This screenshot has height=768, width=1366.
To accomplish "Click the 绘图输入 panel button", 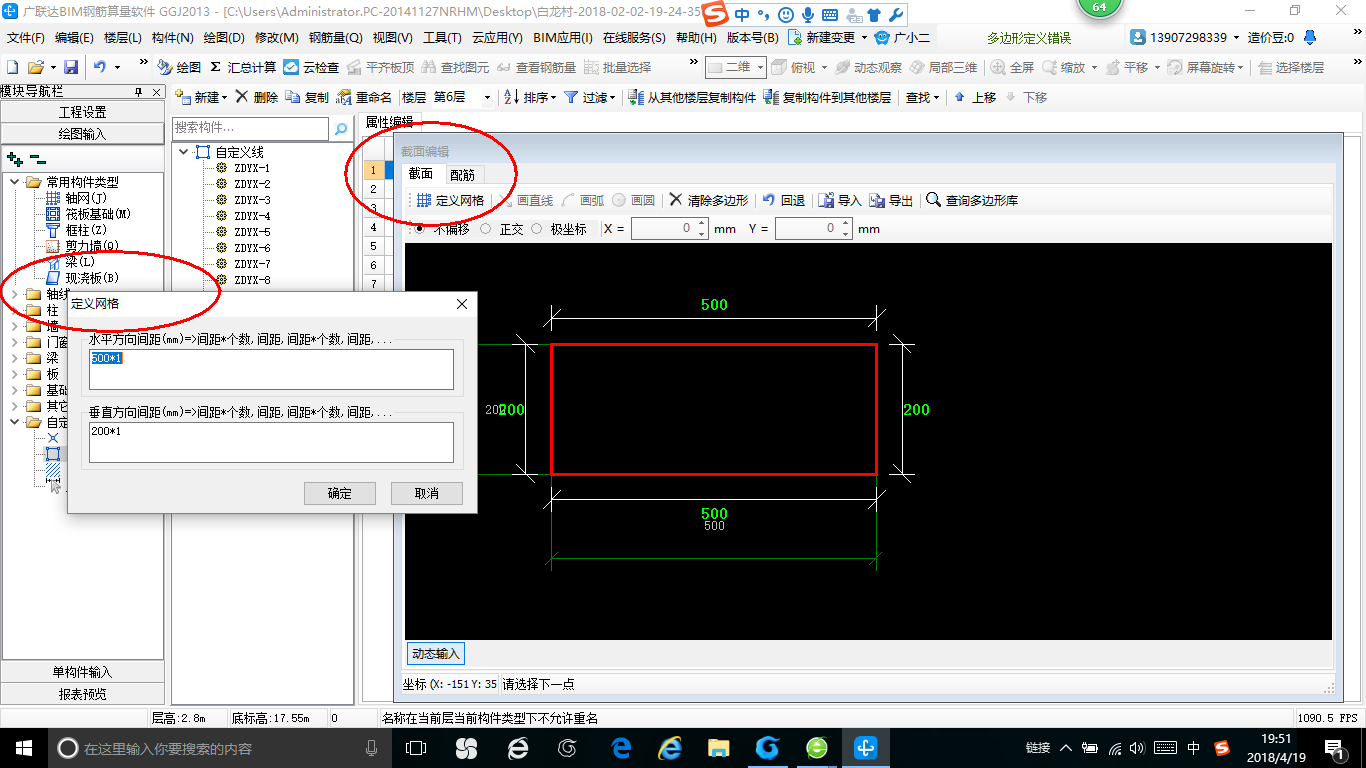I will click(x=82, y=134).
